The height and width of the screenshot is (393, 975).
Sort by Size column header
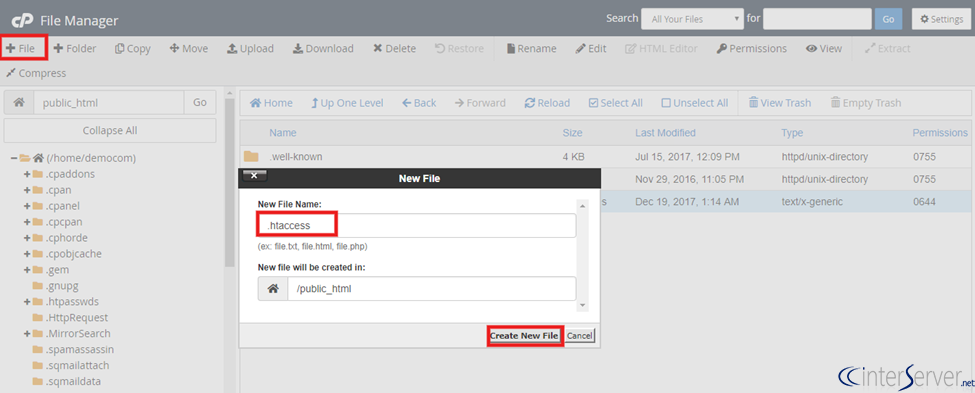coord(572,133)
